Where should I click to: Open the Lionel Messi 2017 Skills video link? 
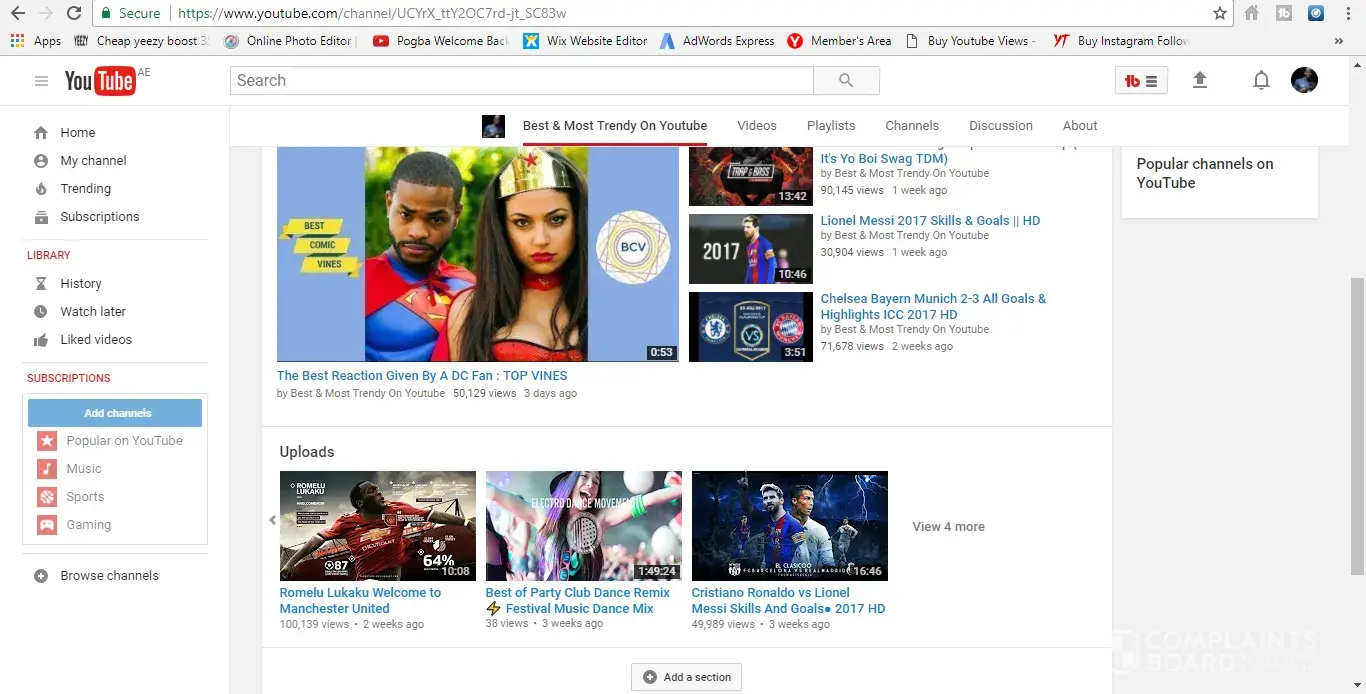click(x=930, y=221)
